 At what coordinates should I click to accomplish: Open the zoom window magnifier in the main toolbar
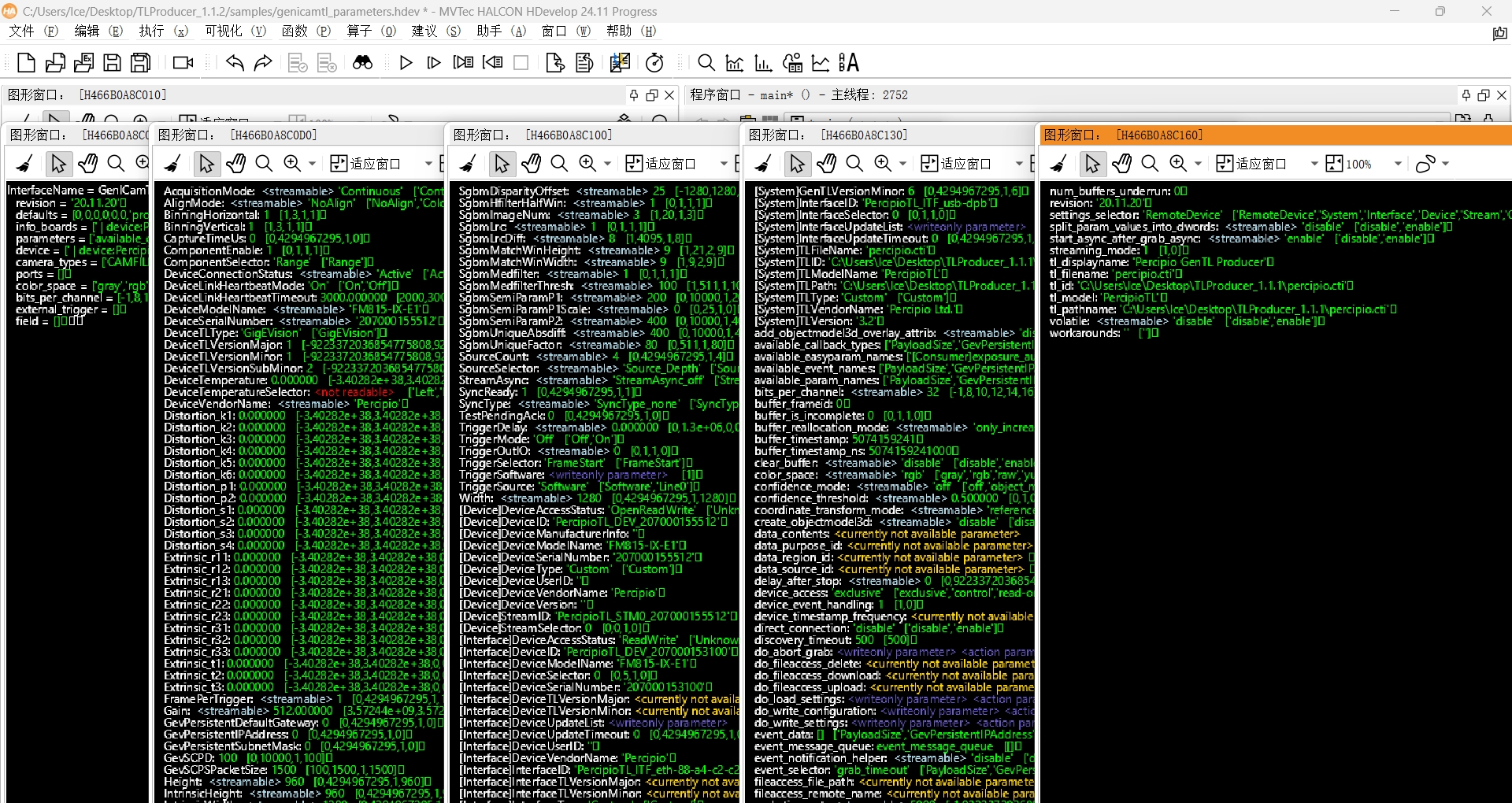point(706,63)
